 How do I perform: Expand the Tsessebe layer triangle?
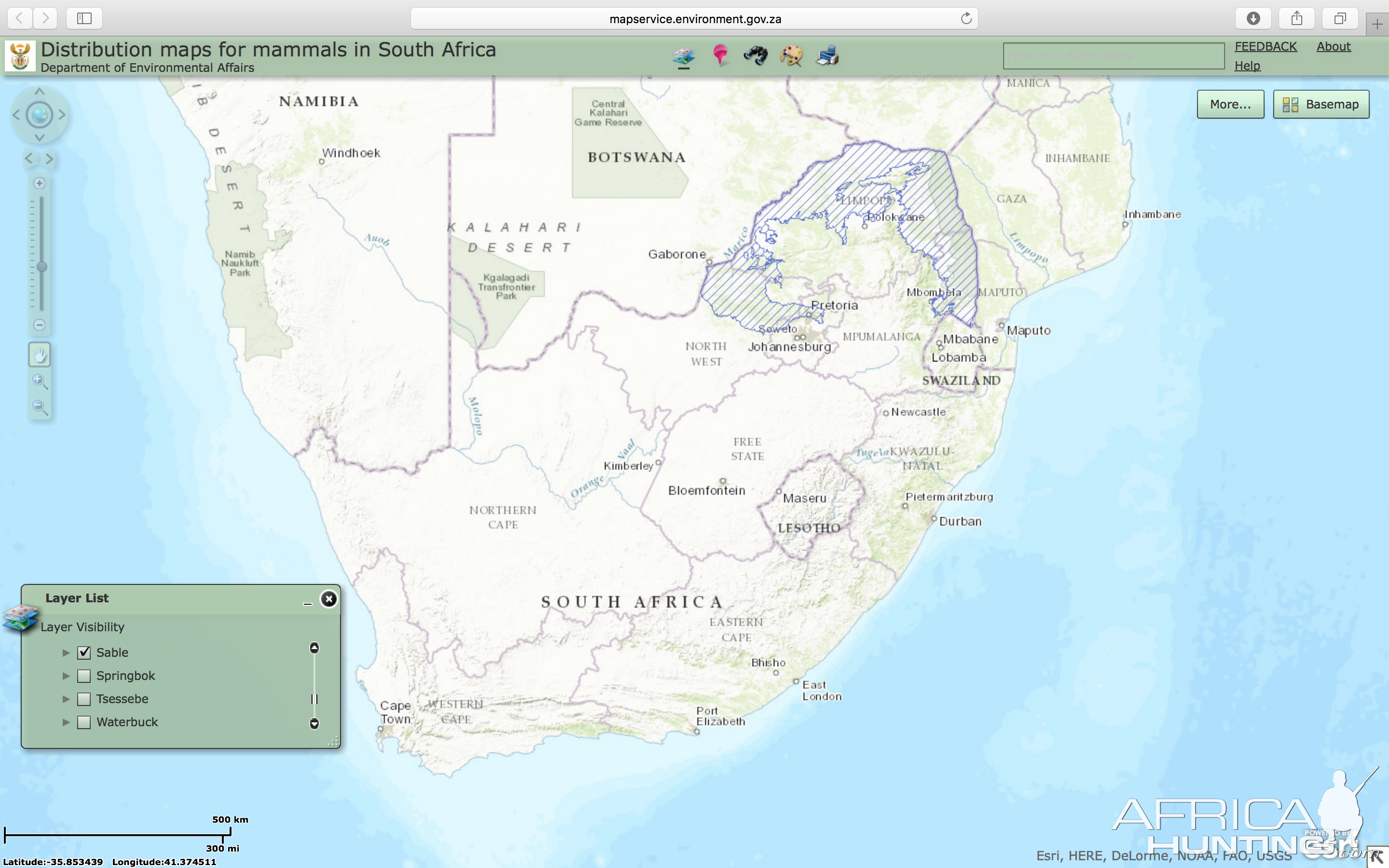[66, 699]
